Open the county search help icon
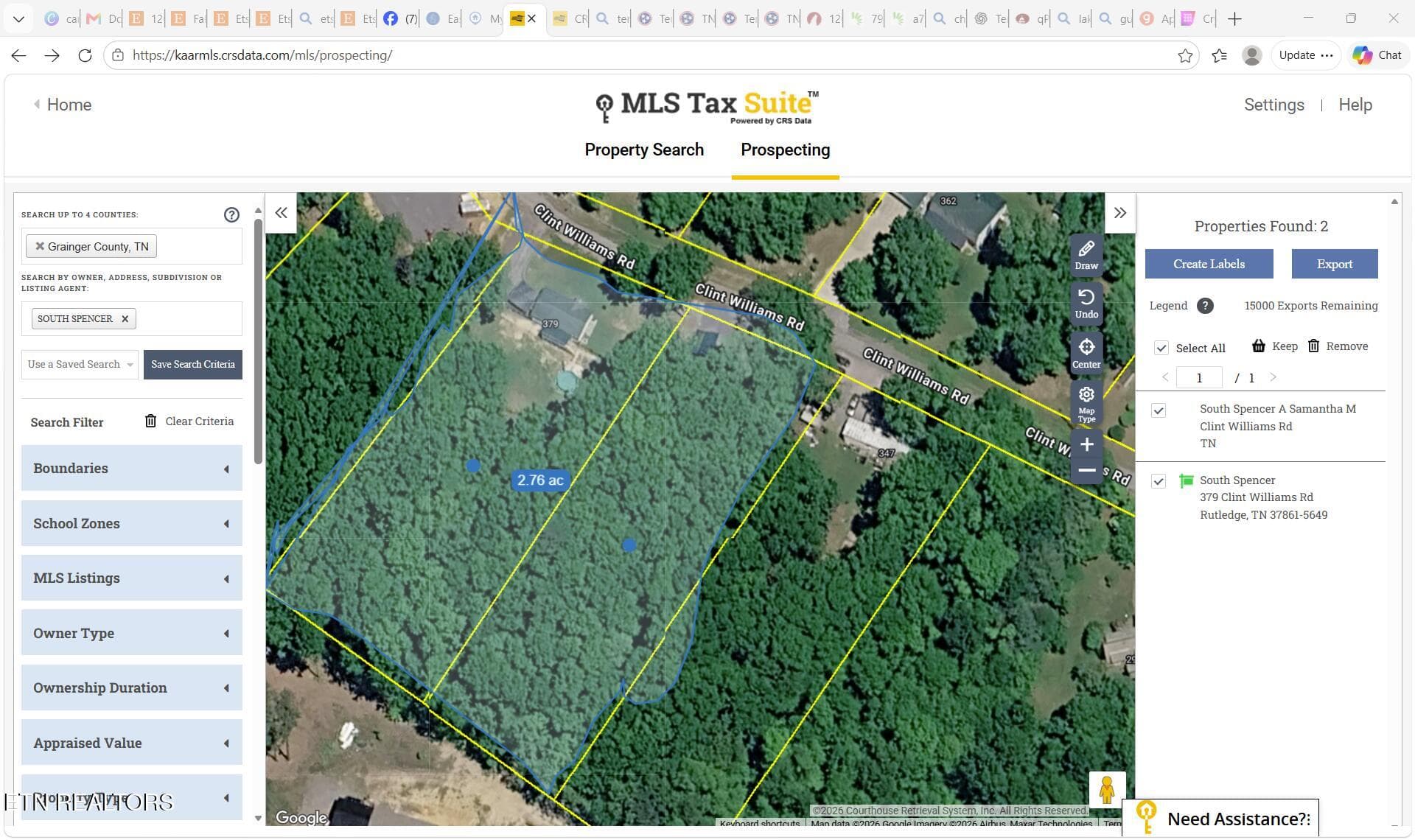 pos(231,214)
